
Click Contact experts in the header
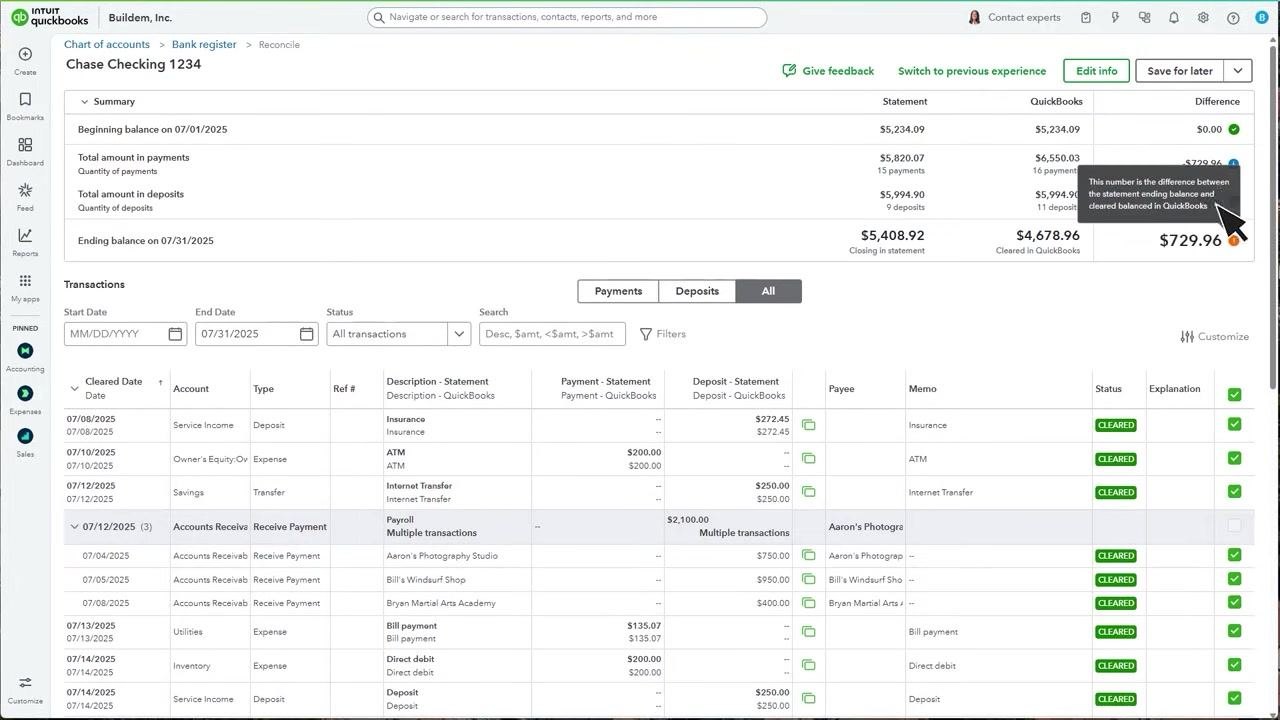pyautogui.click(x=1014, y=17)
